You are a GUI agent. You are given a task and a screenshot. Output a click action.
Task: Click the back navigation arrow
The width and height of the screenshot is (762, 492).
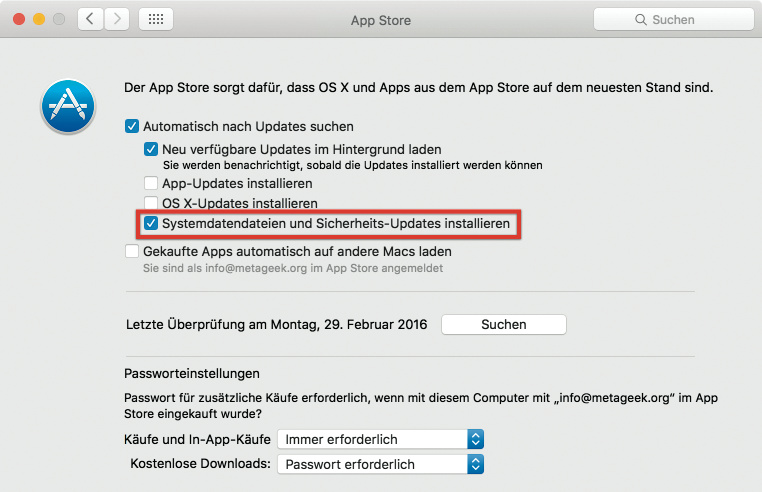coord(91,20)
